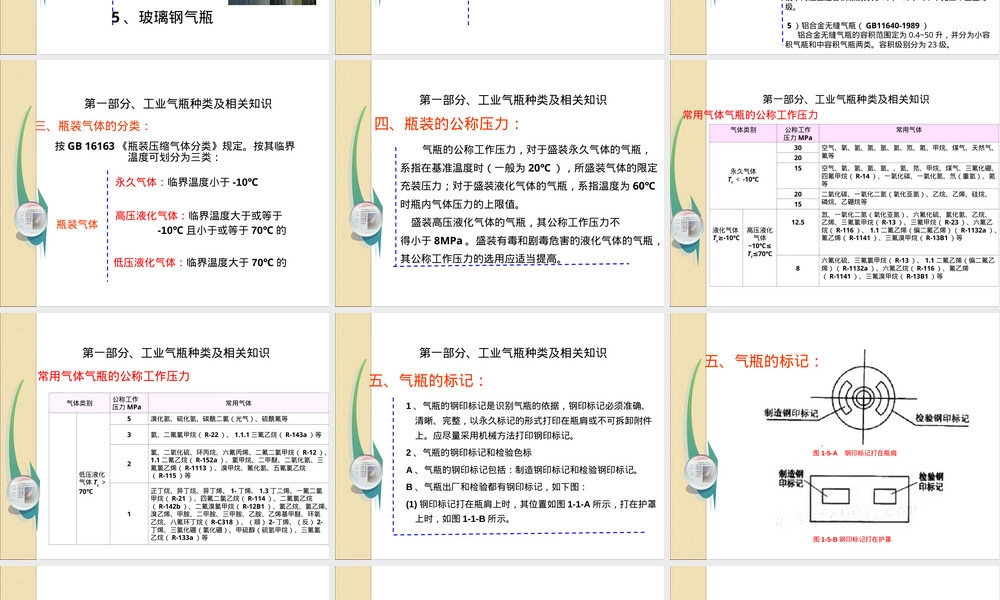Click the 永久气体 Tc < -10℃ table cell
This screenshot has width=1000, height=600.
743,175
